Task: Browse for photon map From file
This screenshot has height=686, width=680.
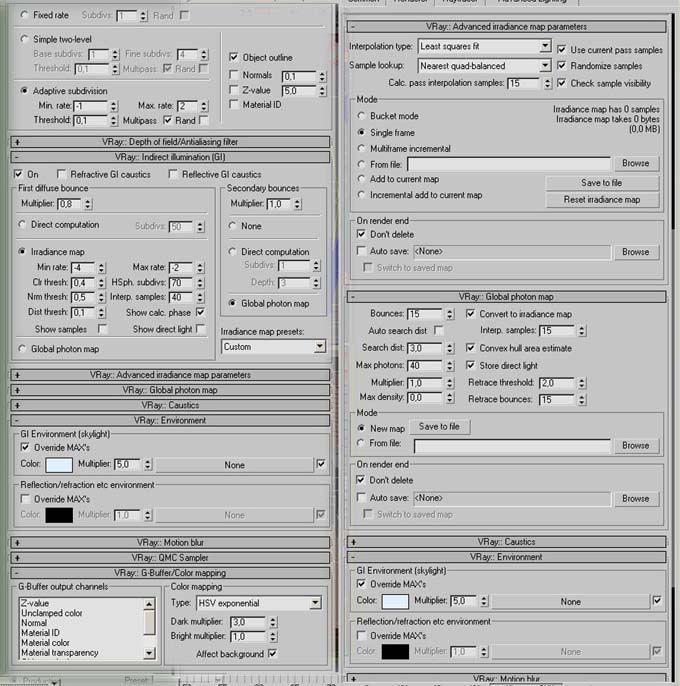Action: pyautogui.click(x=635, y=445)
